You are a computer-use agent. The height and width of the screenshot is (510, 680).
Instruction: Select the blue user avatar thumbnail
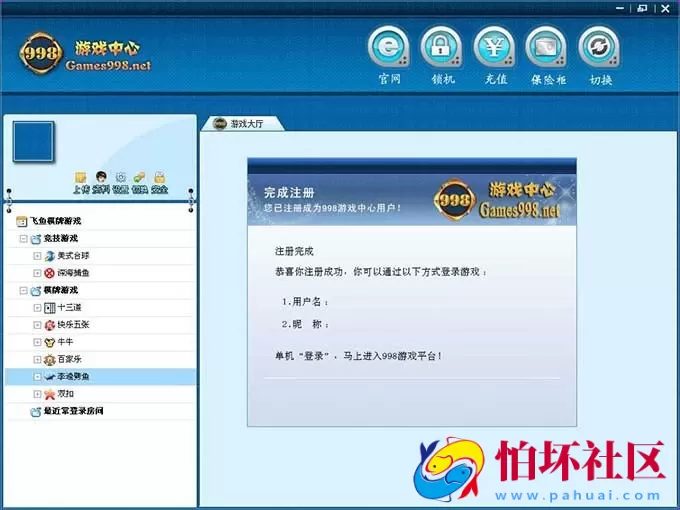[33, 142]
